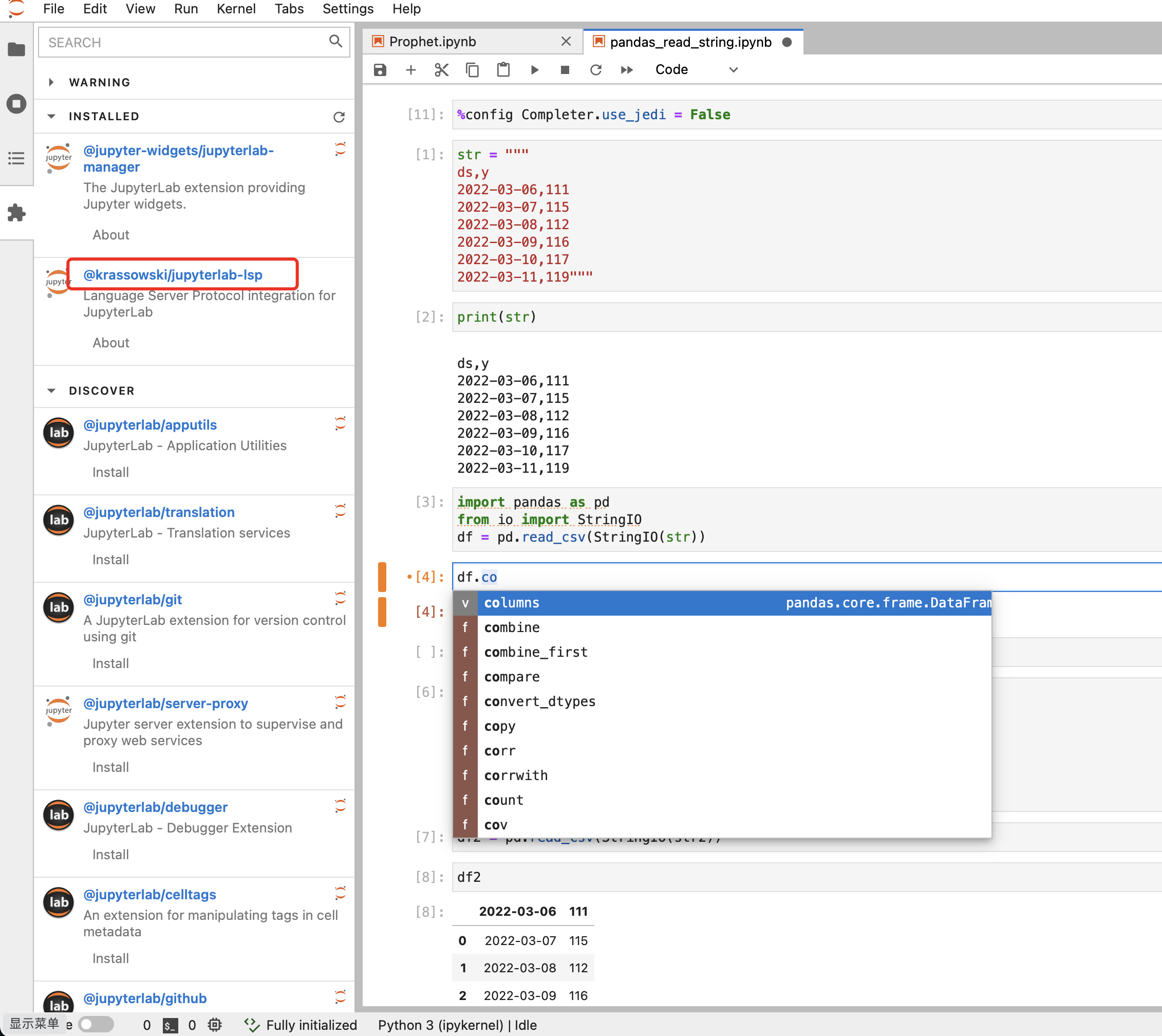The image size is (1162, 1036).
Task: Interrupt the kernel with stop icon
Action: 565,69
